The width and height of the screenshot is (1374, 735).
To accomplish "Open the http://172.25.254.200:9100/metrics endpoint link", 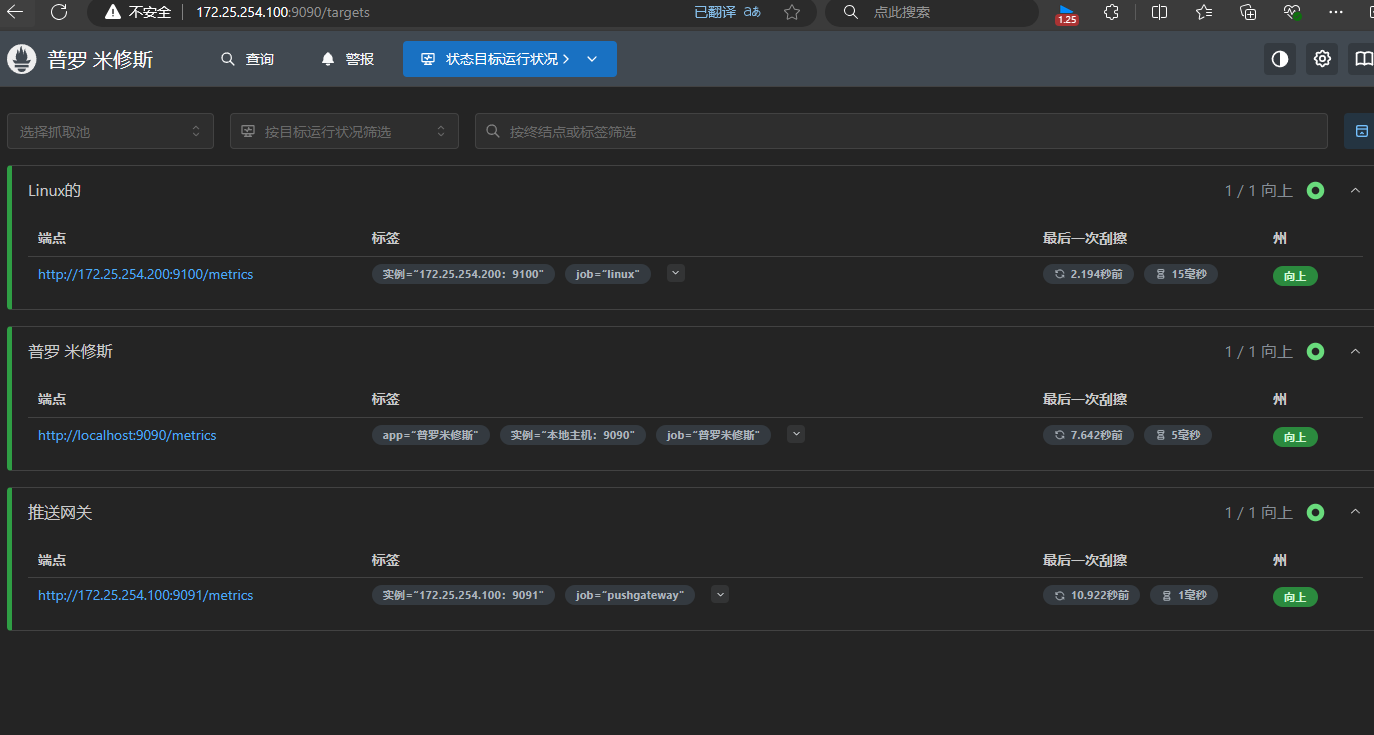I will coord(146,274).
